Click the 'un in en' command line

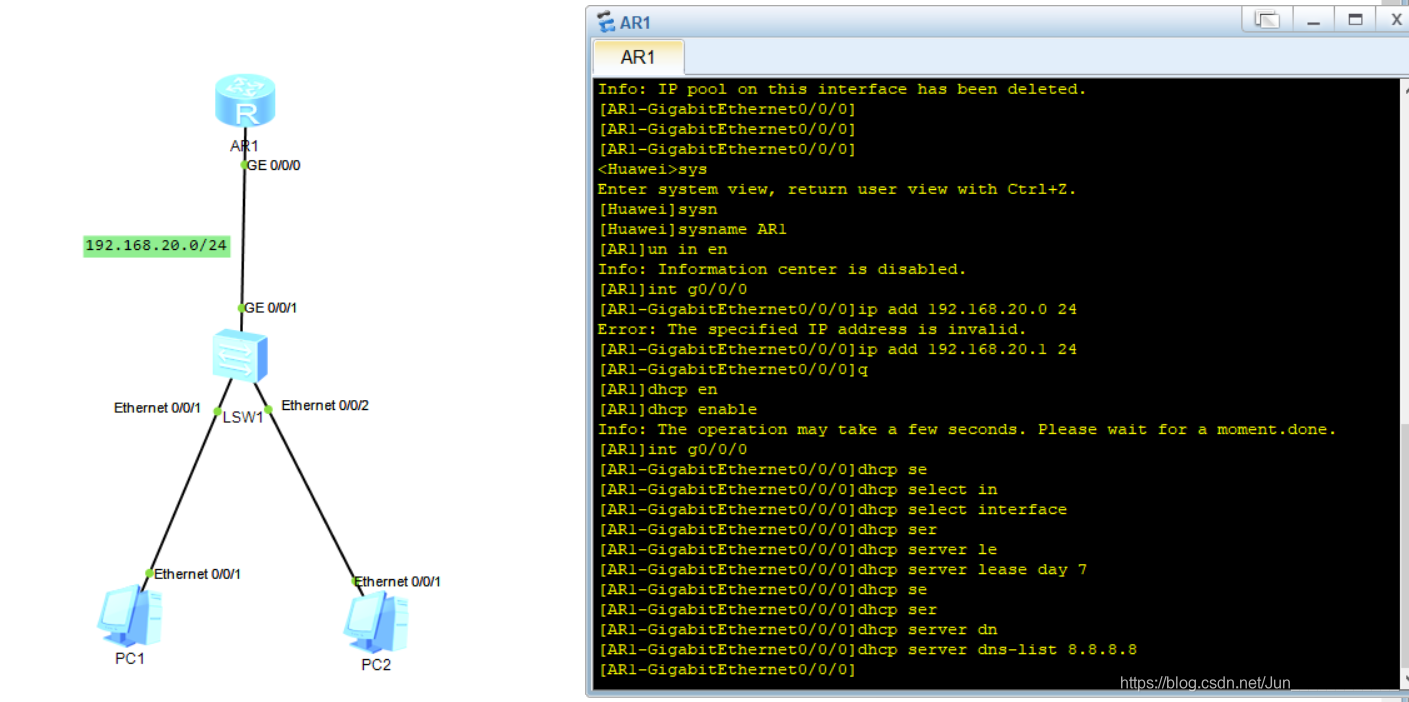(x=662, y=249)
